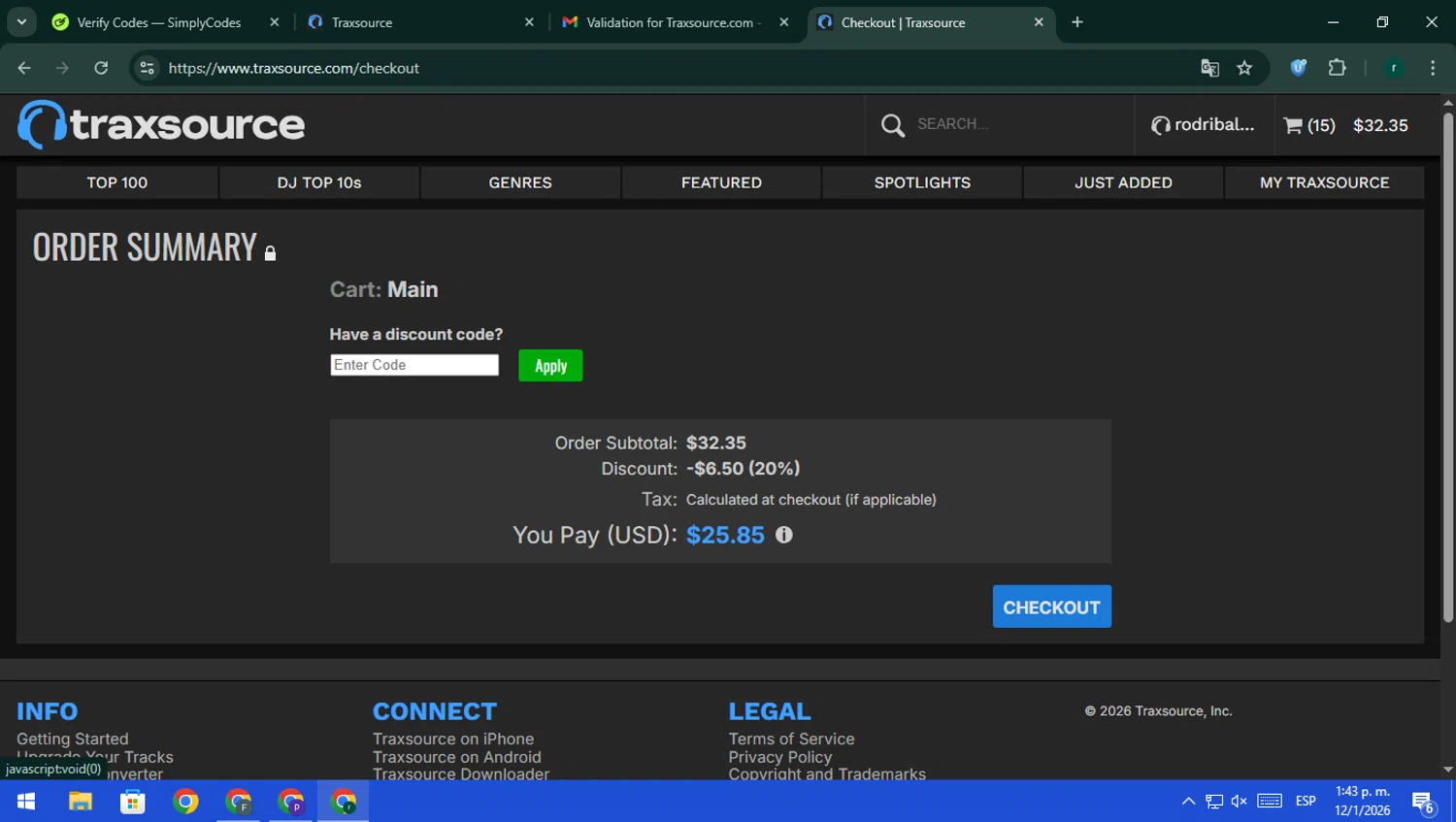Open DJ TOP 10s menu

(x=319, y=182)
